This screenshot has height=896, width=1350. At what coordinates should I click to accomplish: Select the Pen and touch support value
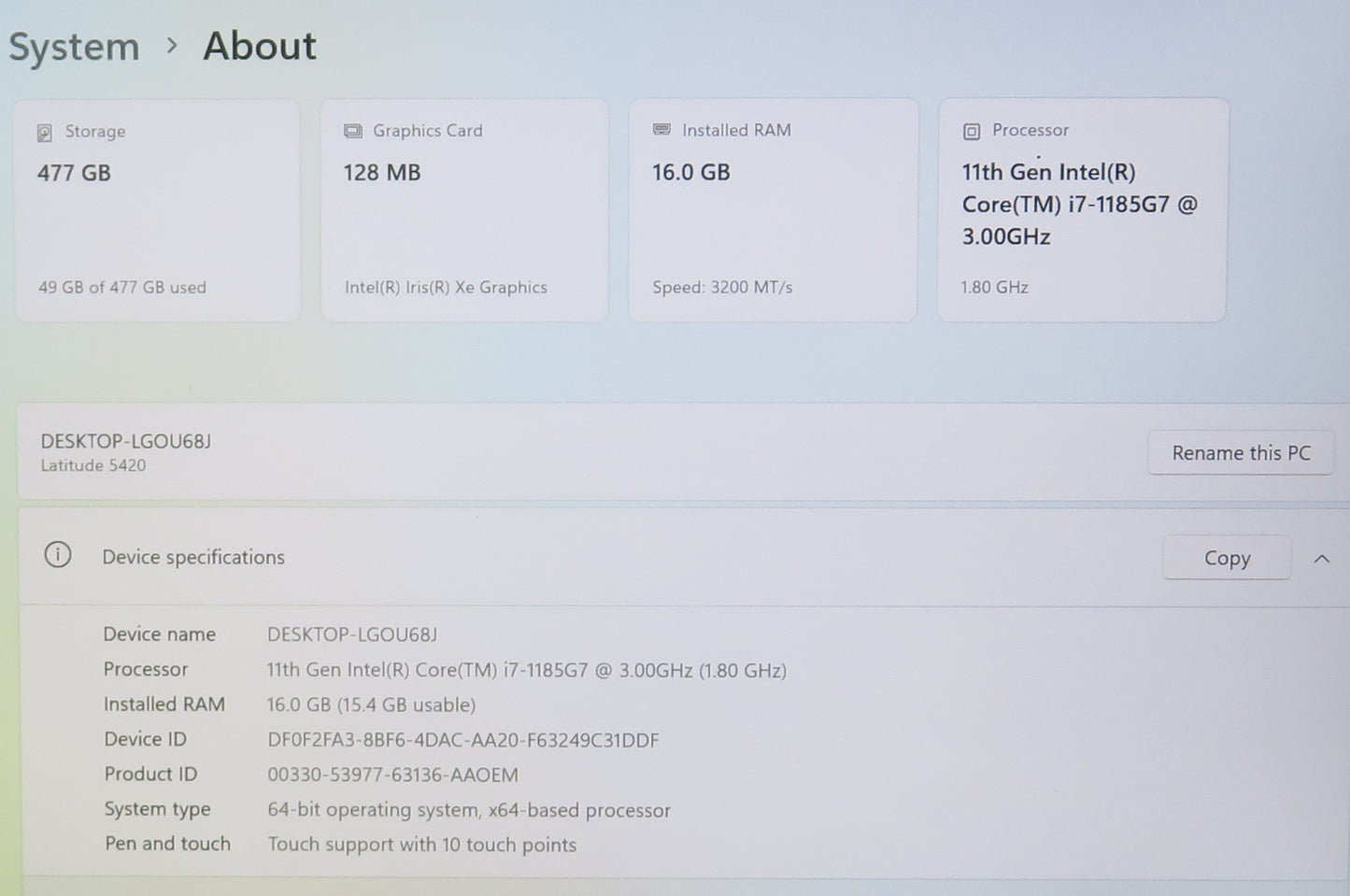pyautogui.click(x=421, y=845)
